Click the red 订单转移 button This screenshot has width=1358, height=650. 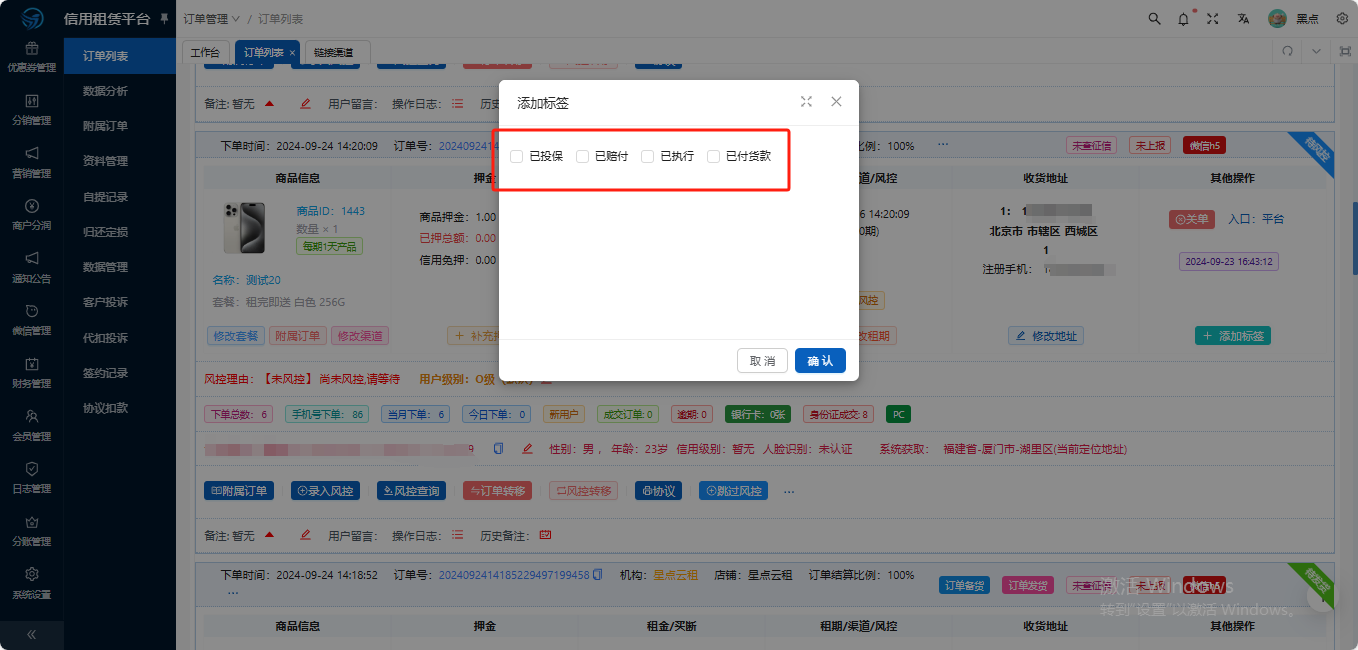click(498, 491)
